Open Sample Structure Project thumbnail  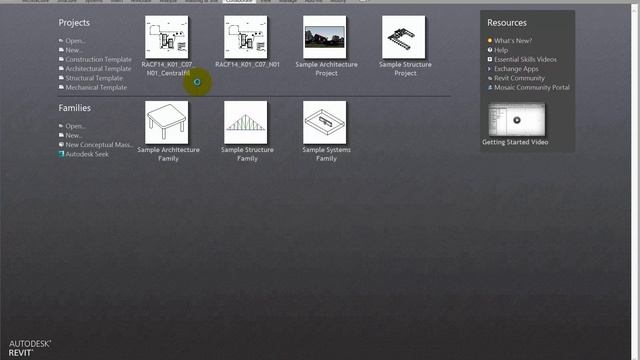404,37
